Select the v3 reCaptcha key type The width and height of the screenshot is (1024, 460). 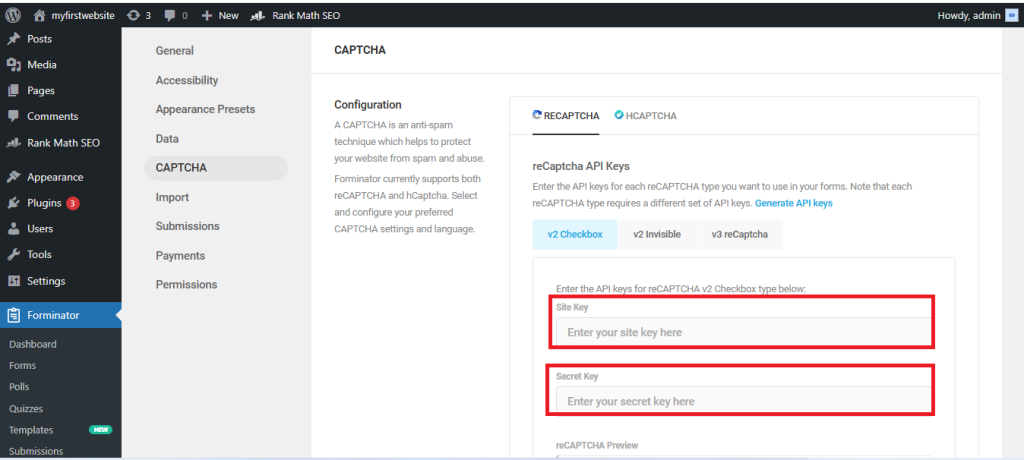pos(739,235)
